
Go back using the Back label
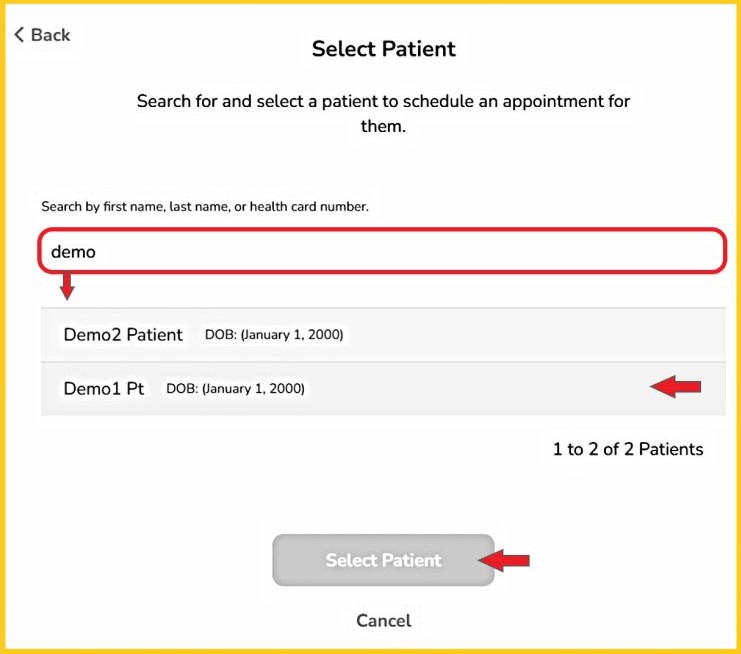click(x=50, y=35)
